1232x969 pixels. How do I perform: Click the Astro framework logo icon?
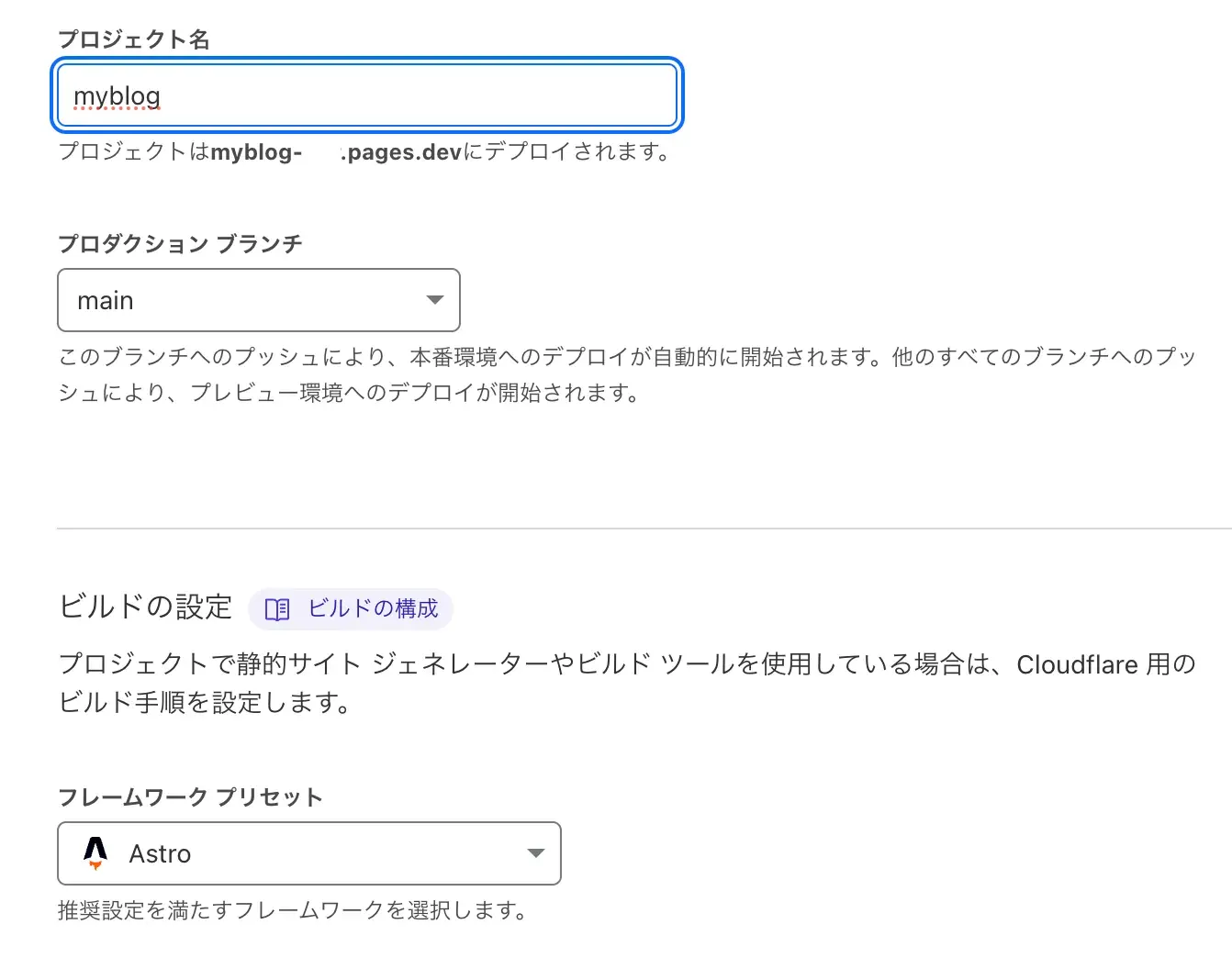click(95, 853)
